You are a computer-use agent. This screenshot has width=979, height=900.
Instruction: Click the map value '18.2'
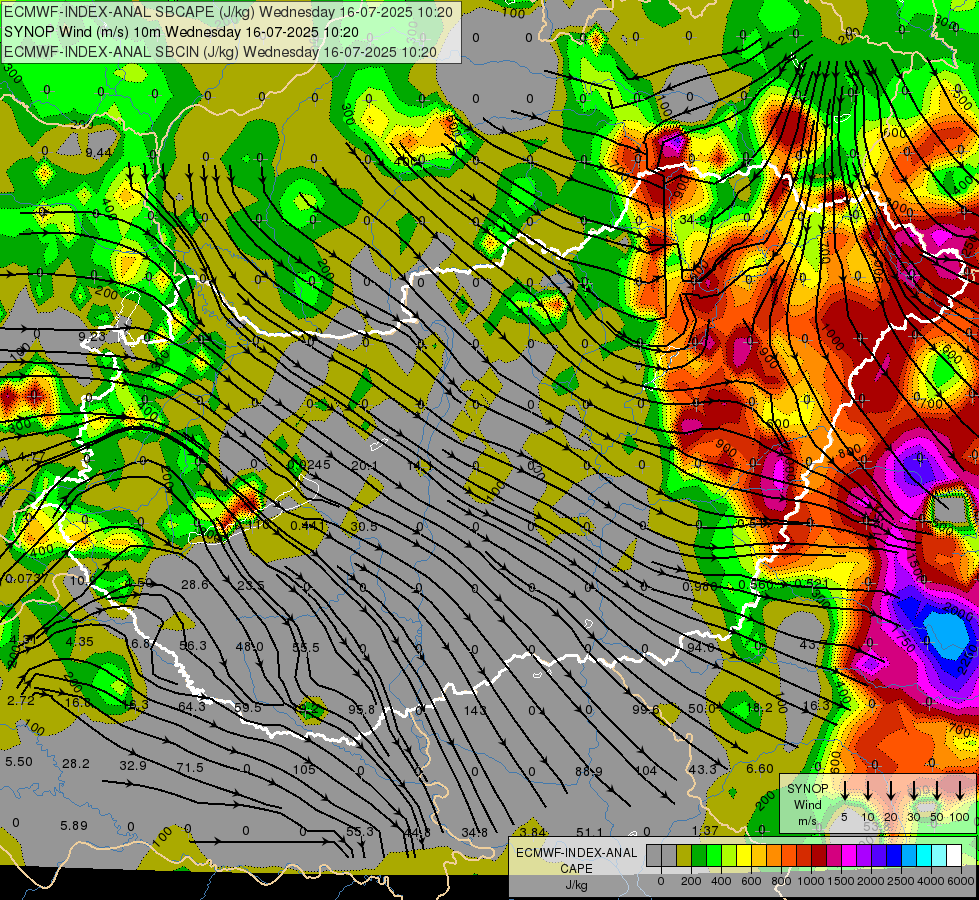(x=759, y=707)
